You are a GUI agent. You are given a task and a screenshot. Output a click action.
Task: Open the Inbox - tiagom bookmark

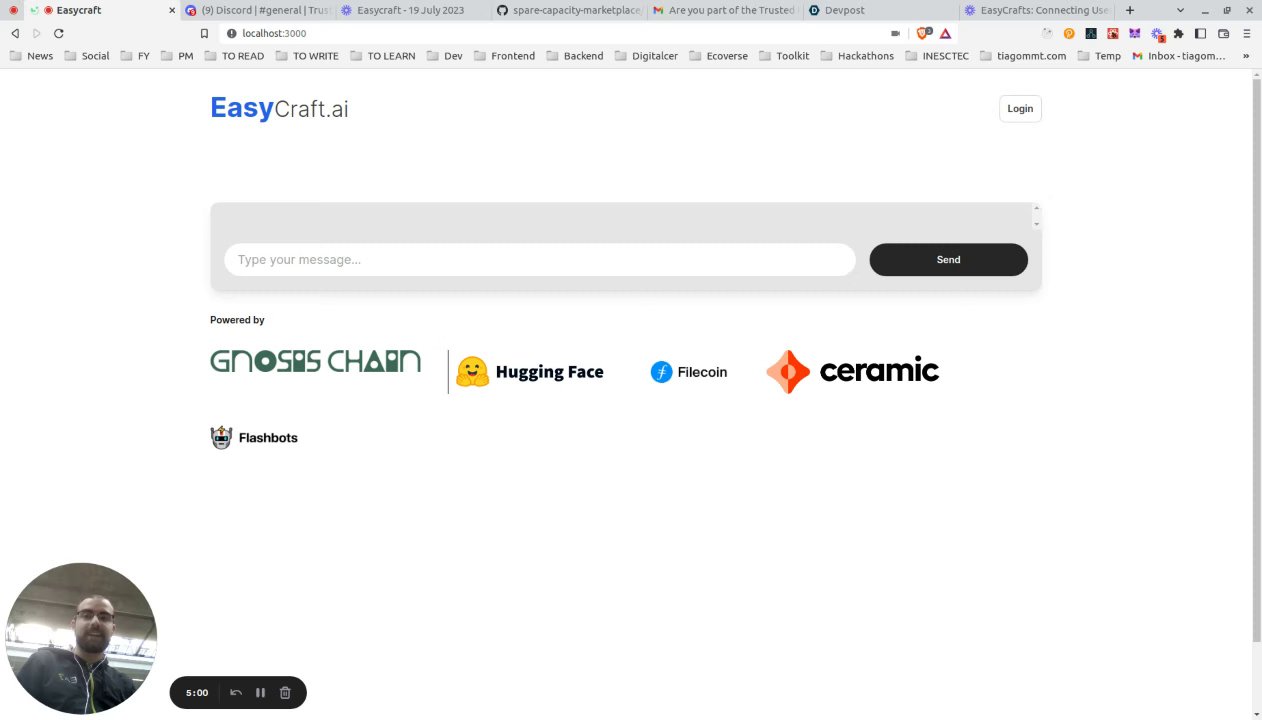pyautogui.click(x=1179, y=56)
